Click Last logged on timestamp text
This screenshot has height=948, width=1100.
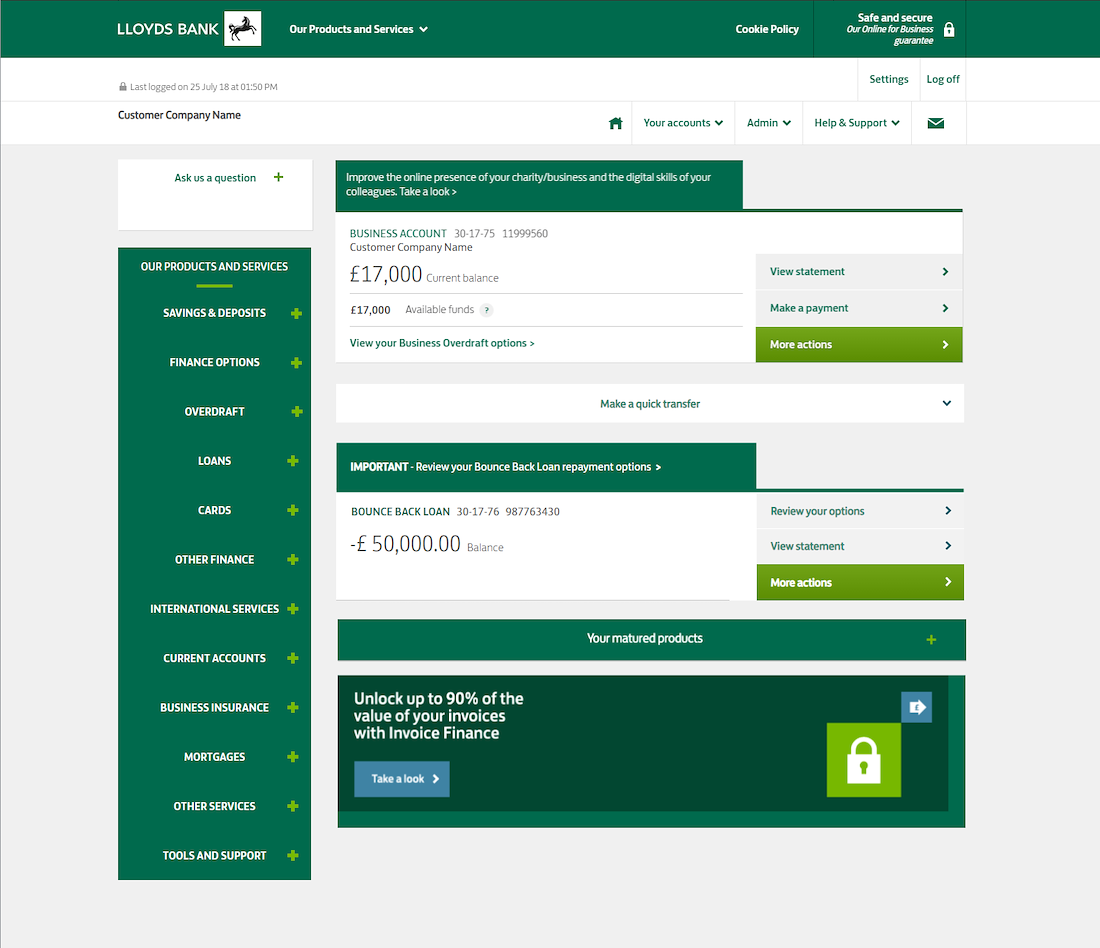[203, 87]
